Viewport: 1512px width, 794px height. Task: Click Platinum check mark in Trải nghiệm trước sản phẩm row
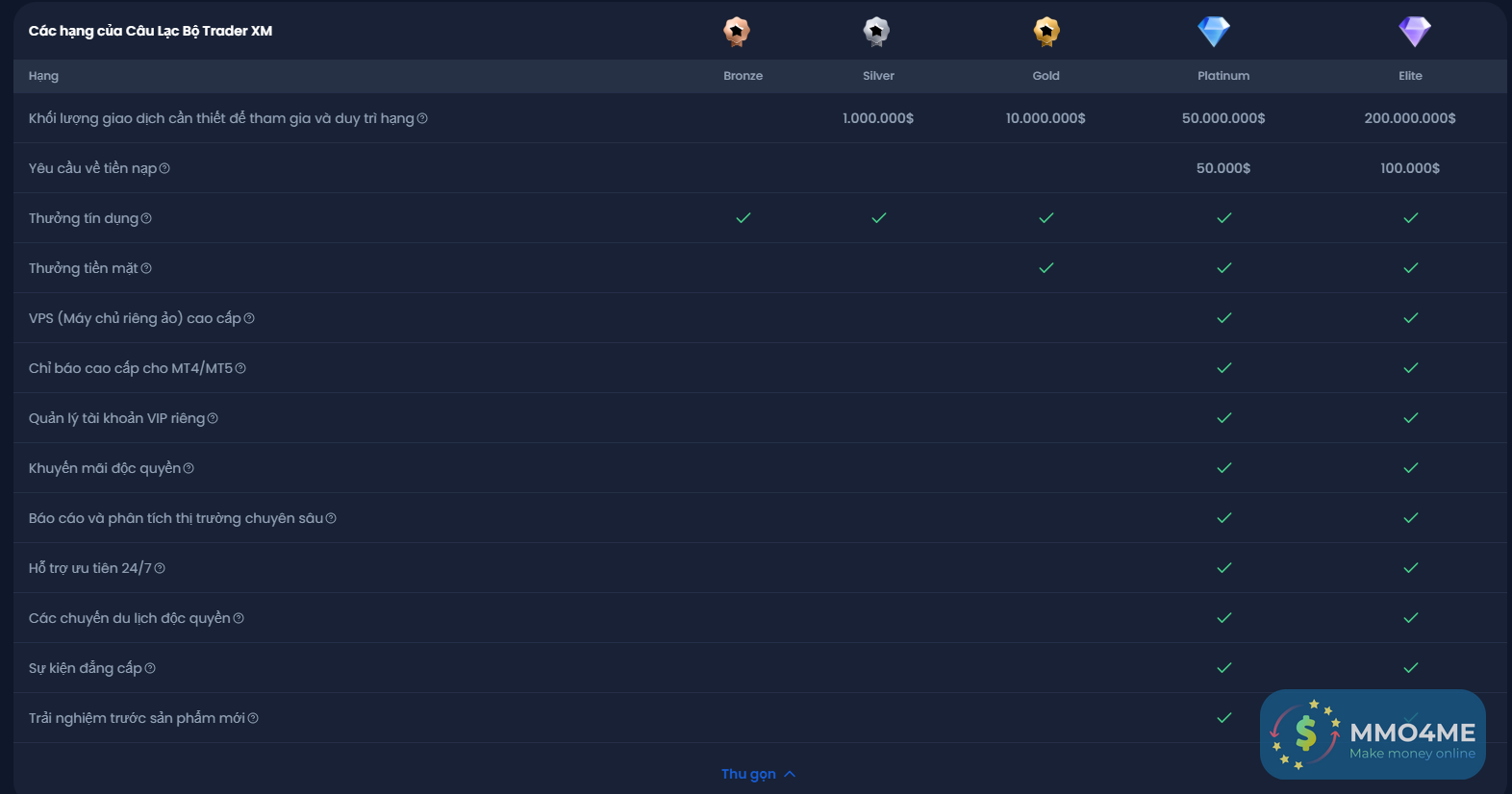click(1224, 718)
